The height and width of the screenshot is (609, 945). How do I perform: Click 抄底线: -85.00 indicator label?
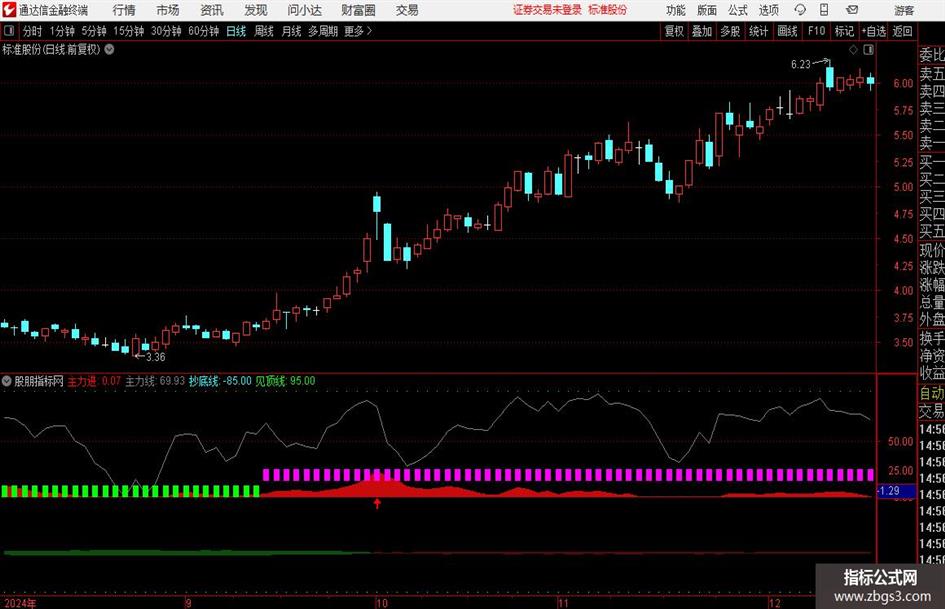220,381
